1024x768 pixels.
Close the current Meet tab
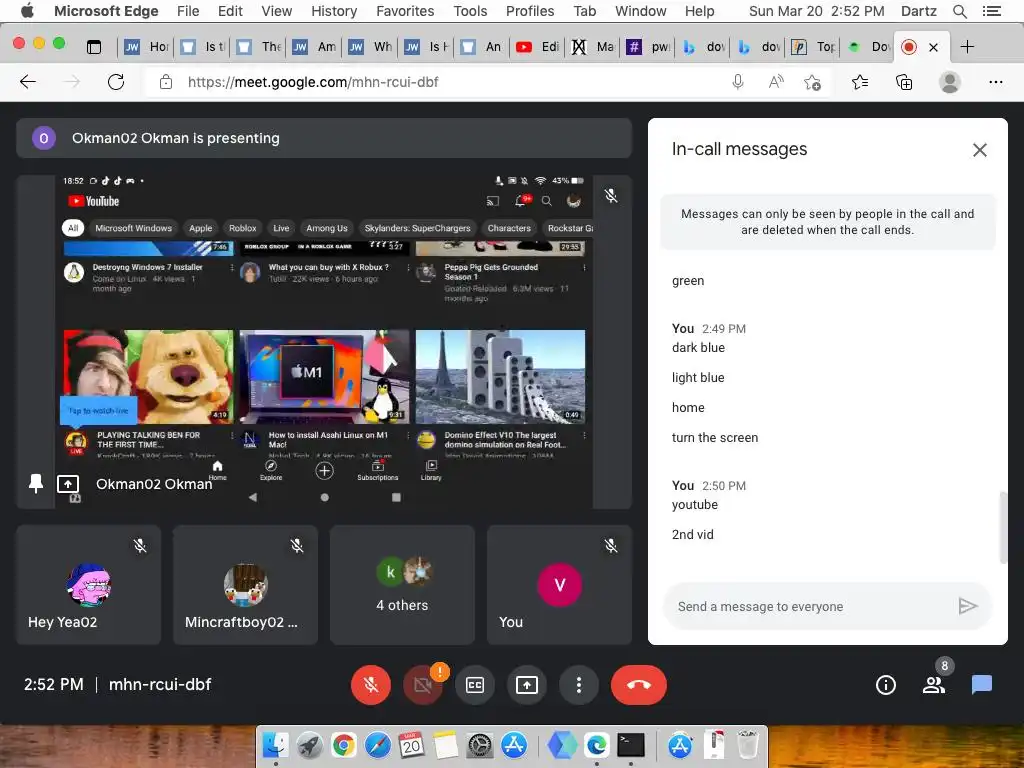pos(933,47)
